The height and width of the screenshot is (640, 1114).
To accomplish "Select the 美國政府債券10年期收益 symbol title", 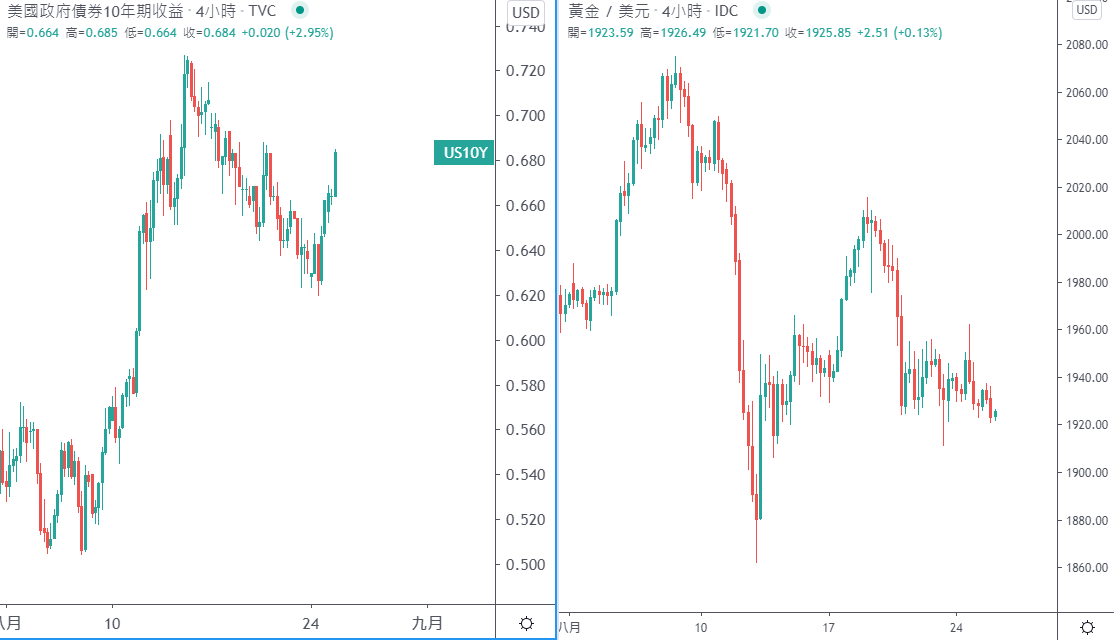I will click(x=95, y=11).
